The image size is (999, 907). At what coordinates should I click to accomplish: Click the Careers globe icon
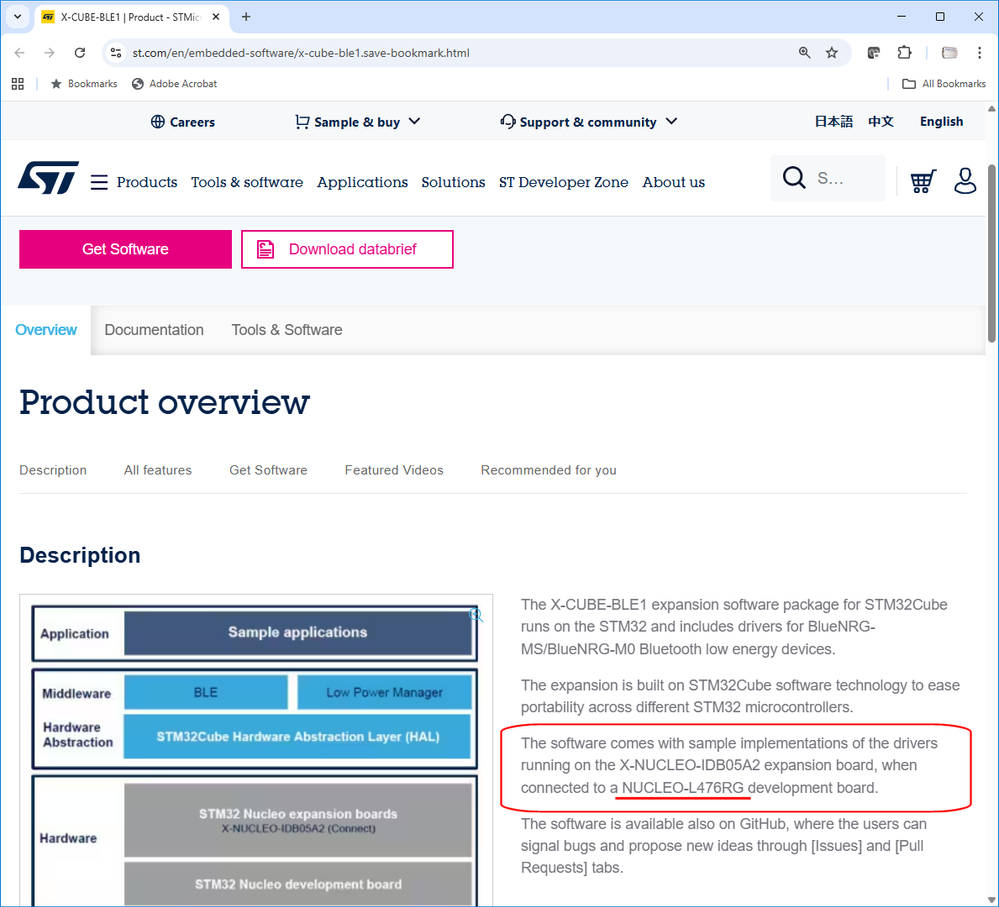tap(157, 122)
